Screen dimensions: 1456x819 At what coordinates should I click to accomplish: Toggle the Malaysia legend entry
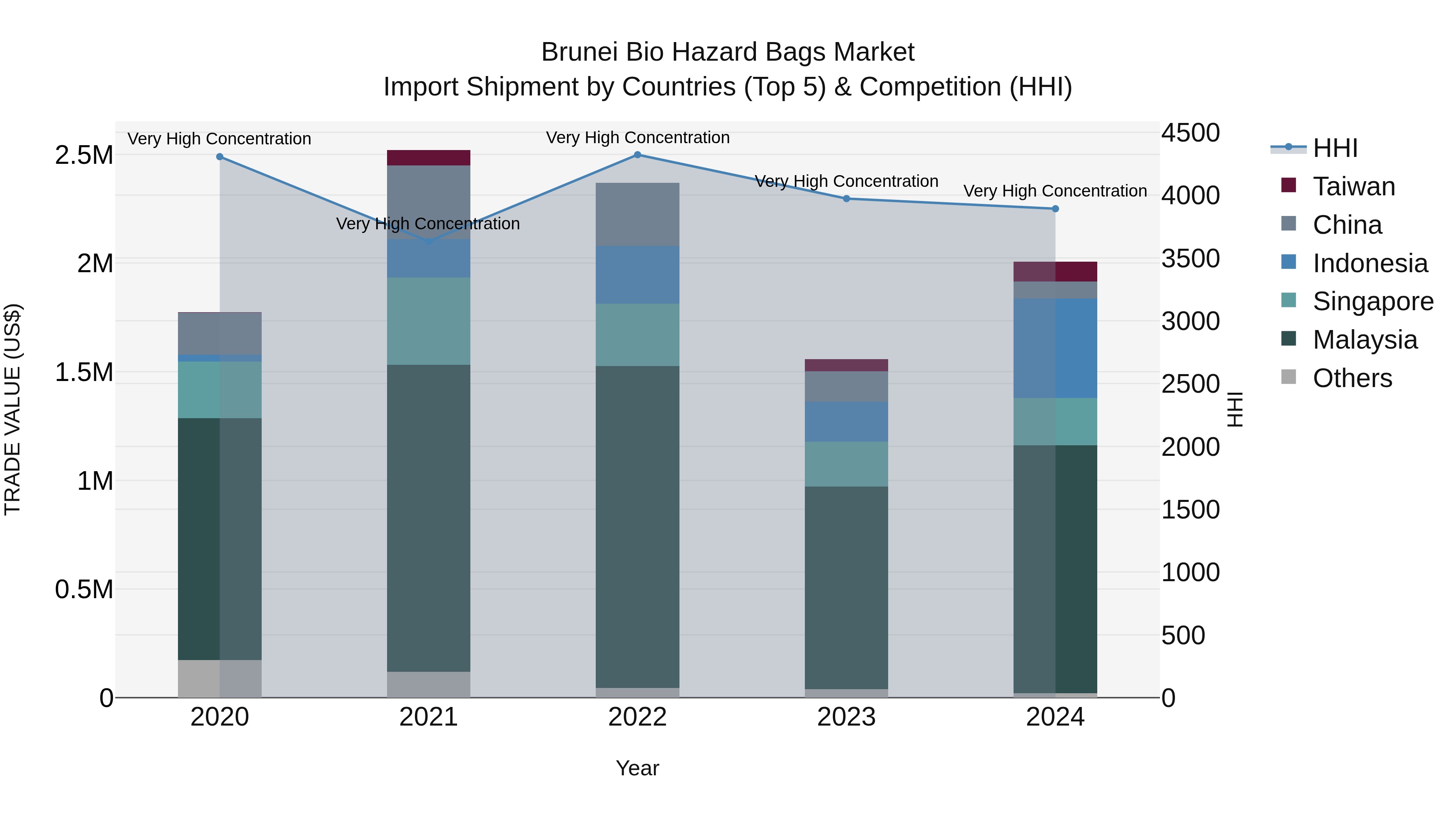point(1349,339)
